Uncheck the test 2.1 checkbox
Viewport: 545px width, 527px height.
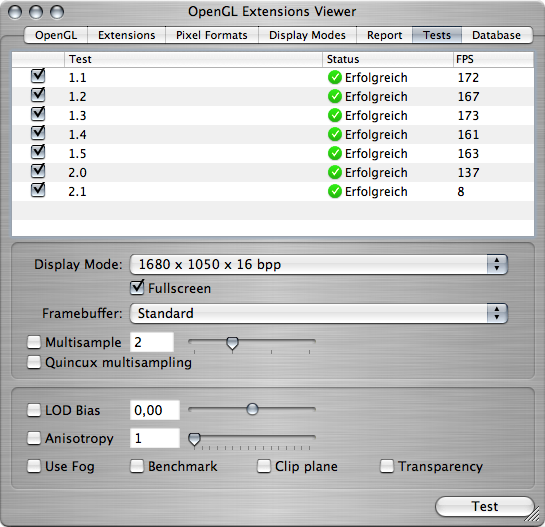pos(38,189)
